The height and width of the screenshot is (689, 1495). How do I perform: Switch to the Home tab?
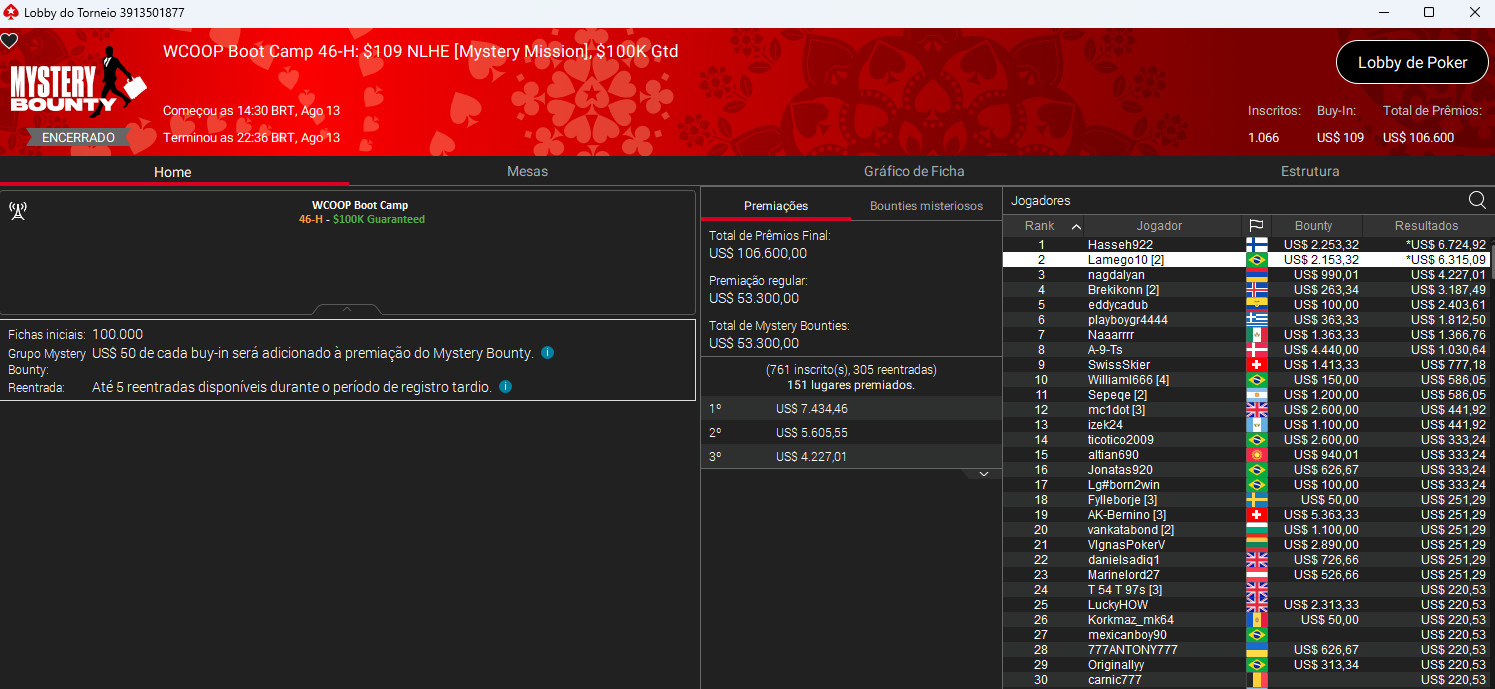tap(173, 172)
